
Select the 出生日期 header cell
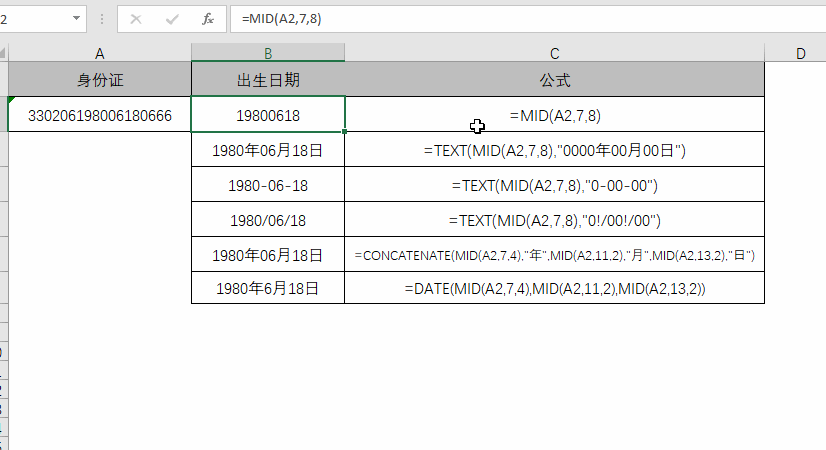pyautogui.click(x=268, y=80)
